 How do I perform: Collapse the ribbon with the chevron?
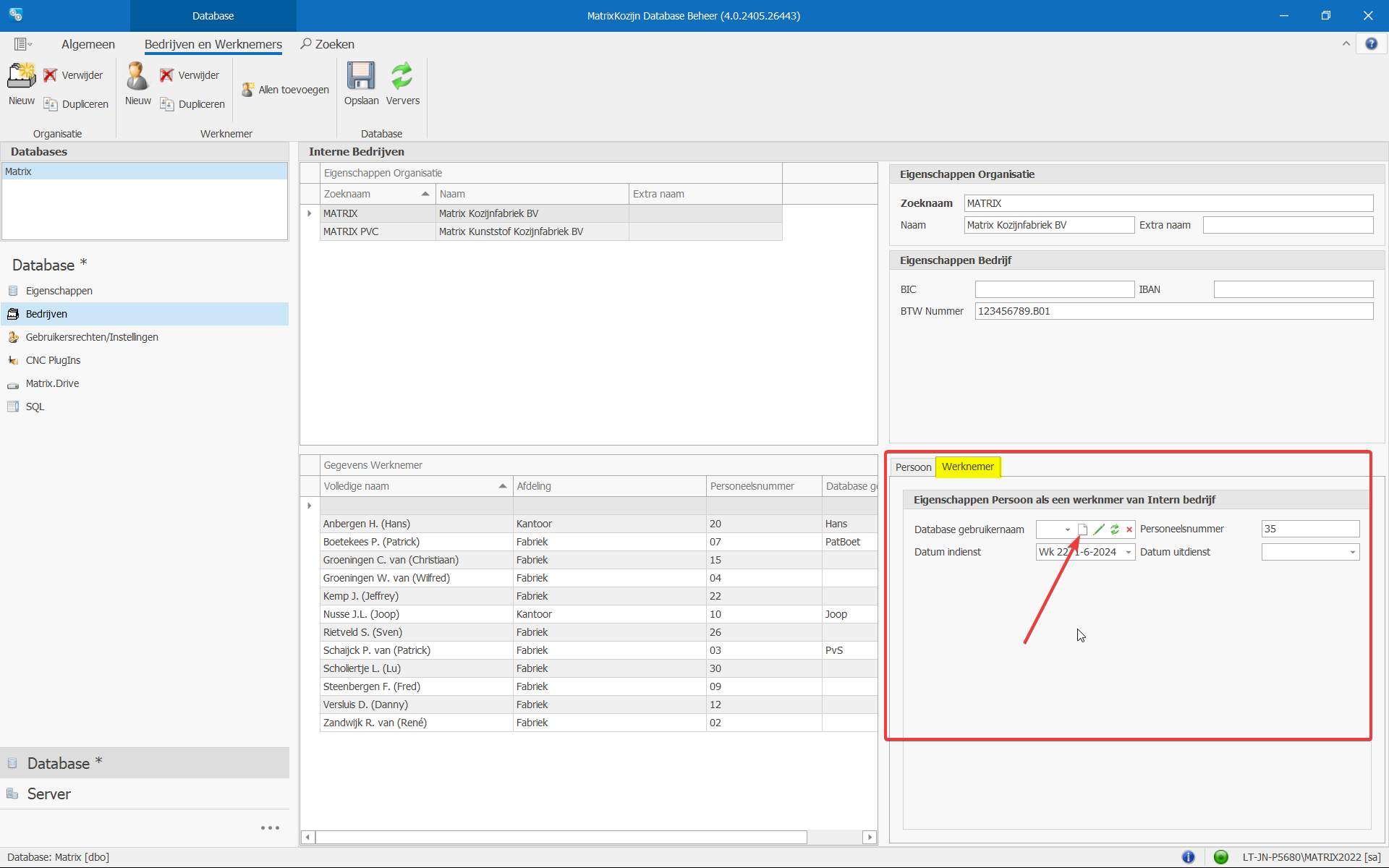1346,44
